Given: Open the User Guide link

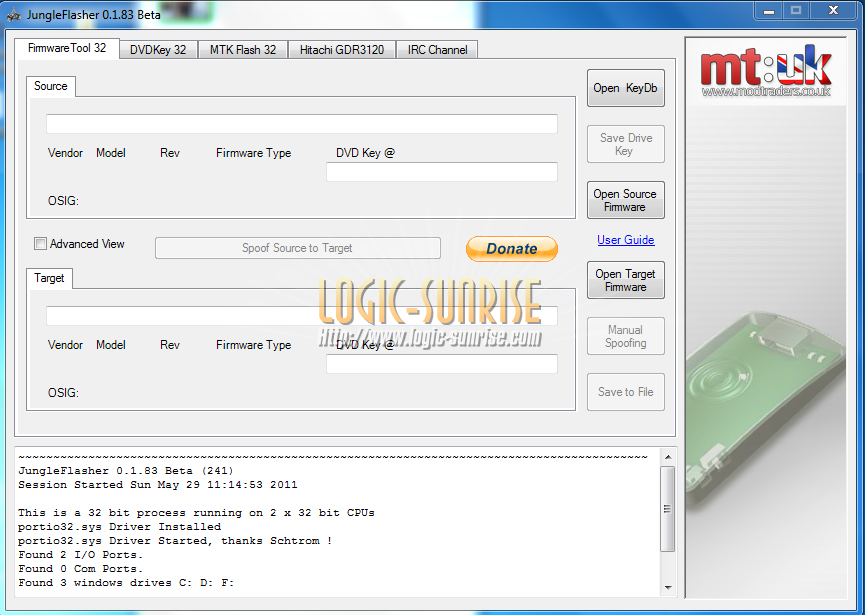Looking at the screenshot, I should (x=626, y=240).
